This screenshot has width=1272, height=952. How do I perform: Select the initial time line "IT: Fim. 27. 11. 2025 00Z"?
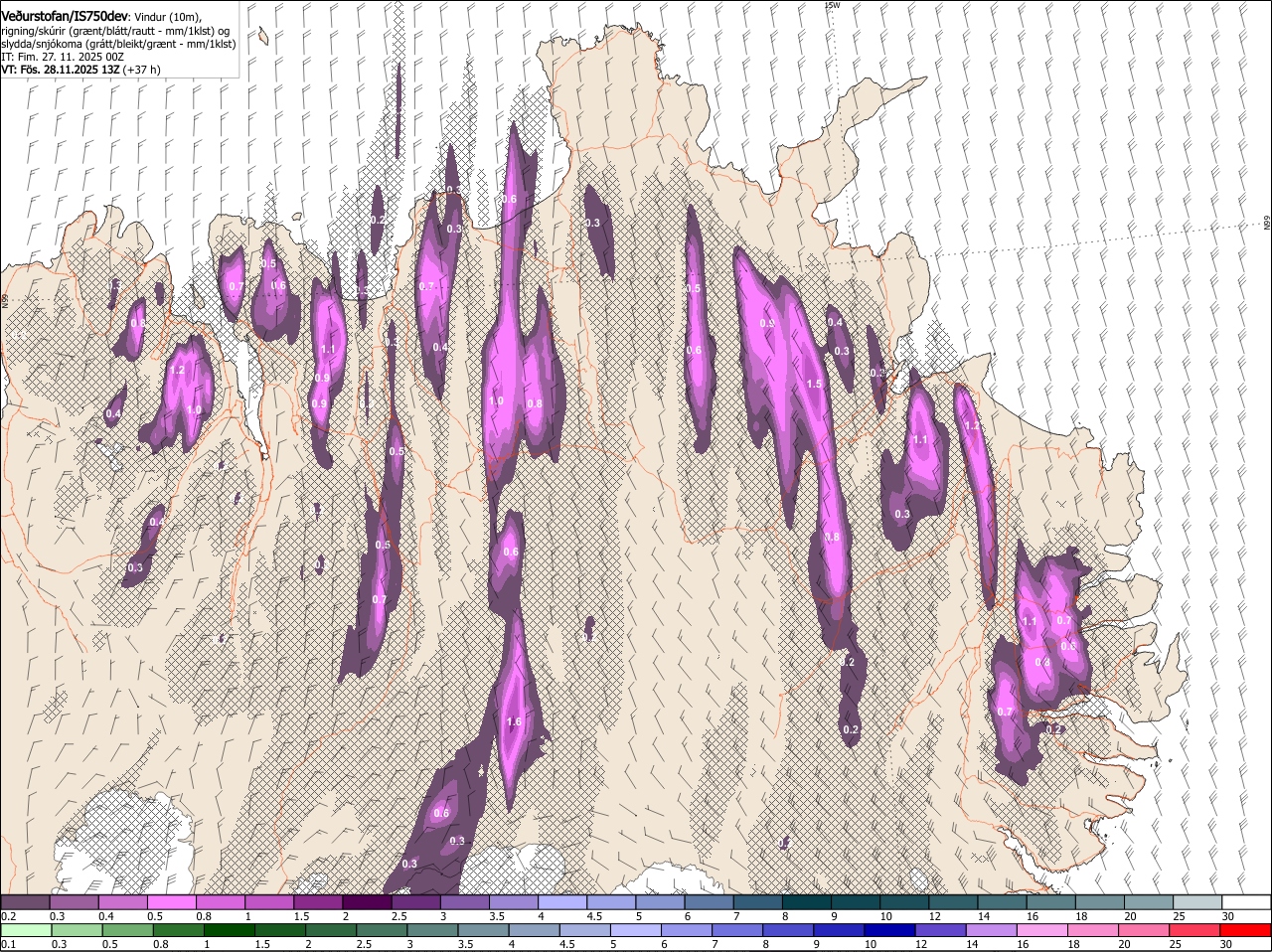pyautogui.click(x=62, y=57)
